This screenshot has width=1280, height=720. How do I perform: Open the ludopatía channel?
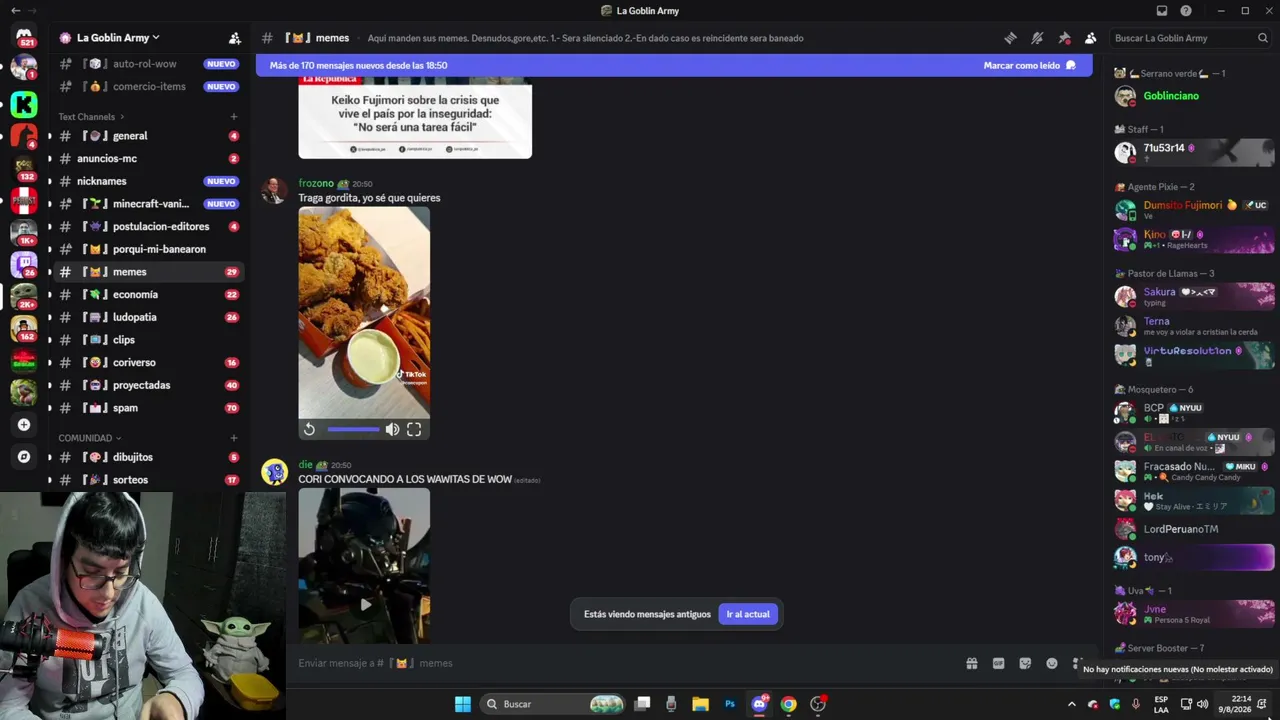tap(147, 317)
